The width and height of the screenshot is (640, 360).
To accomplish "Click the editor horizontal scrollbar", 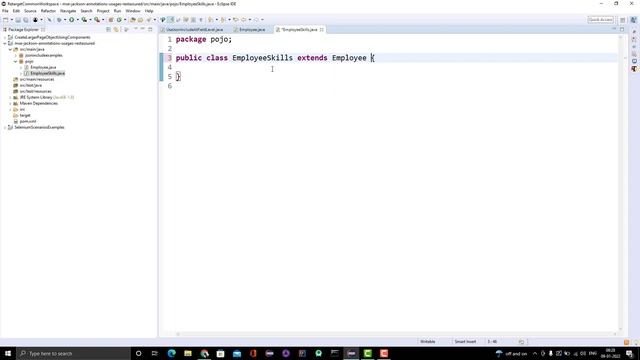I will [x=396, y=334].
